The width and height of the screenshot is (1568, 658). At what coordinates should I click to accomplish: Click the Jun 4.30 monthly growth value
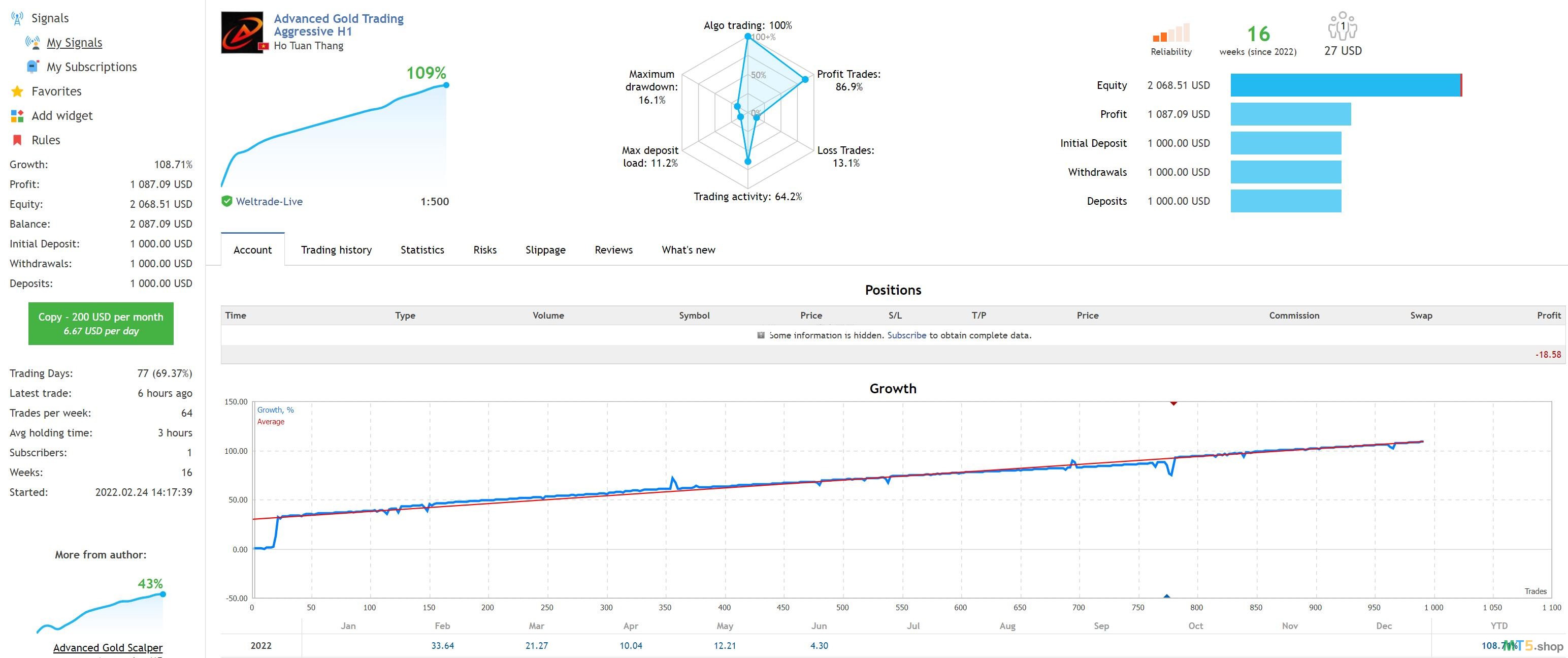pyautogui.click(x=819, y=645)
